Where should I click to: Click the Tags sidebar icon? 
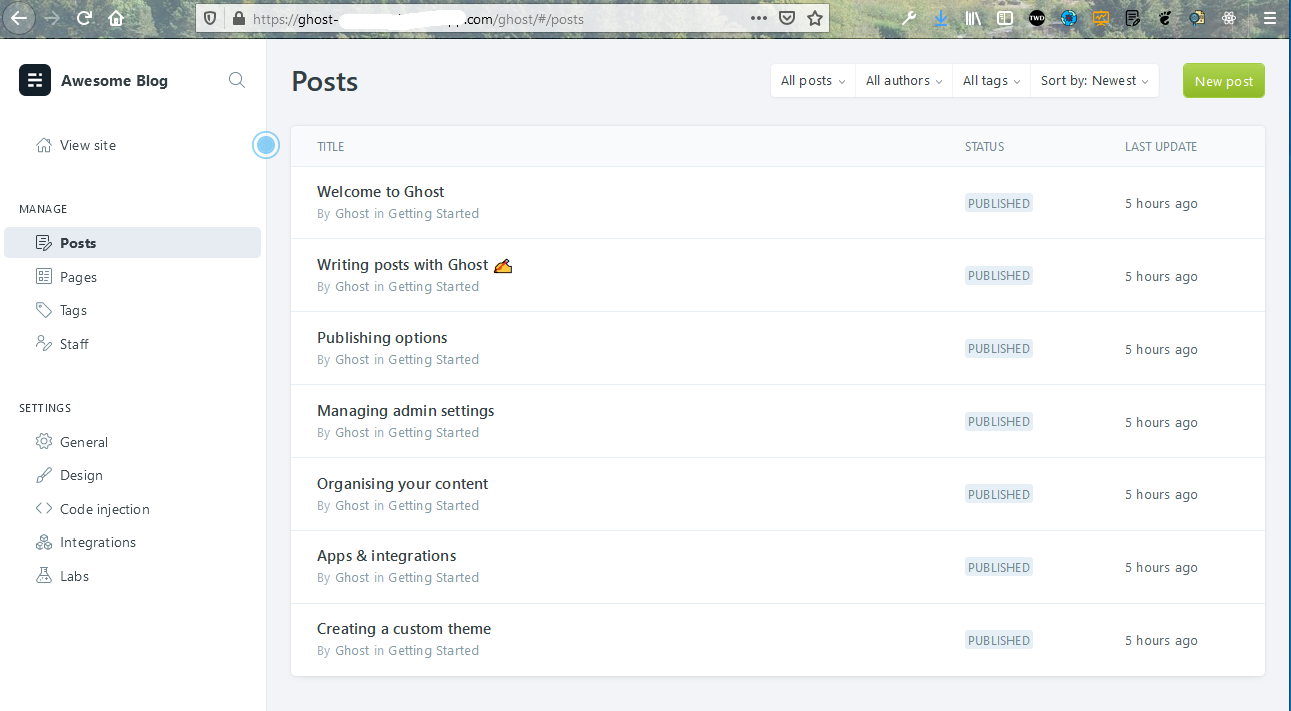[44, 310]
